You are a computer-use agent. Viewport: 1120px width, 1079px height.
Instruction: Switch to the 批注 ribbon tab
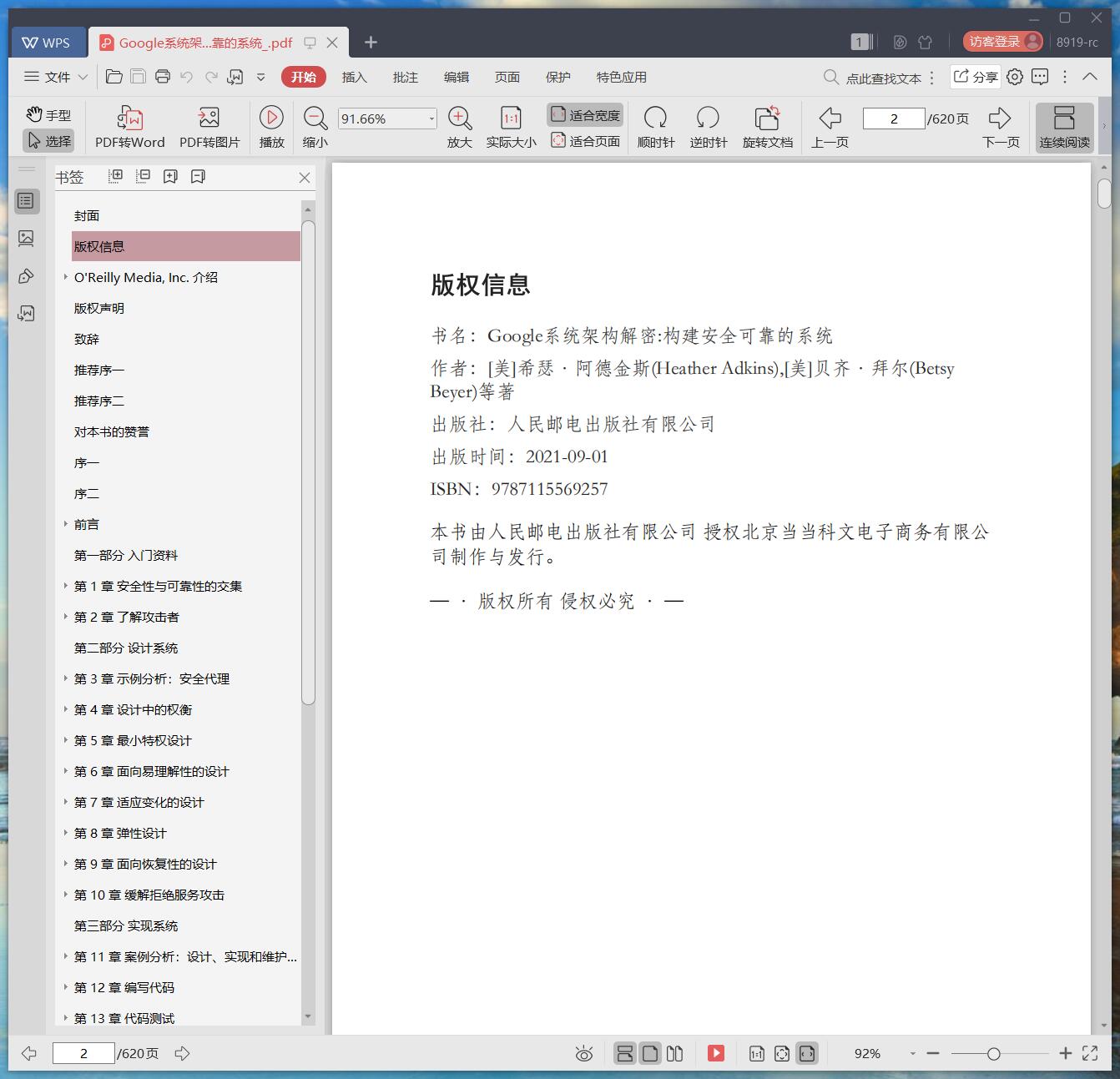[405, 77]
